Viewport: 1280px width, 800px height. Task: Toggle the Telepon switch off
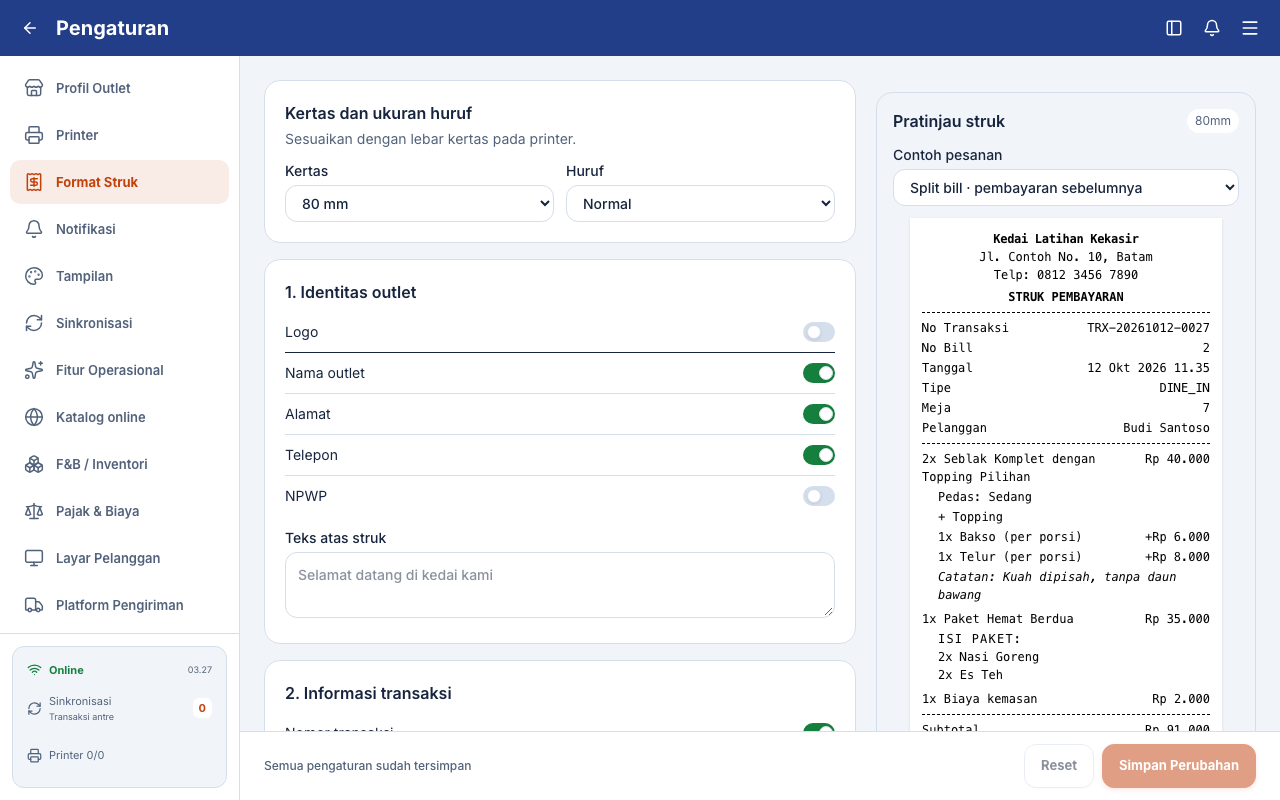(819, 455)
